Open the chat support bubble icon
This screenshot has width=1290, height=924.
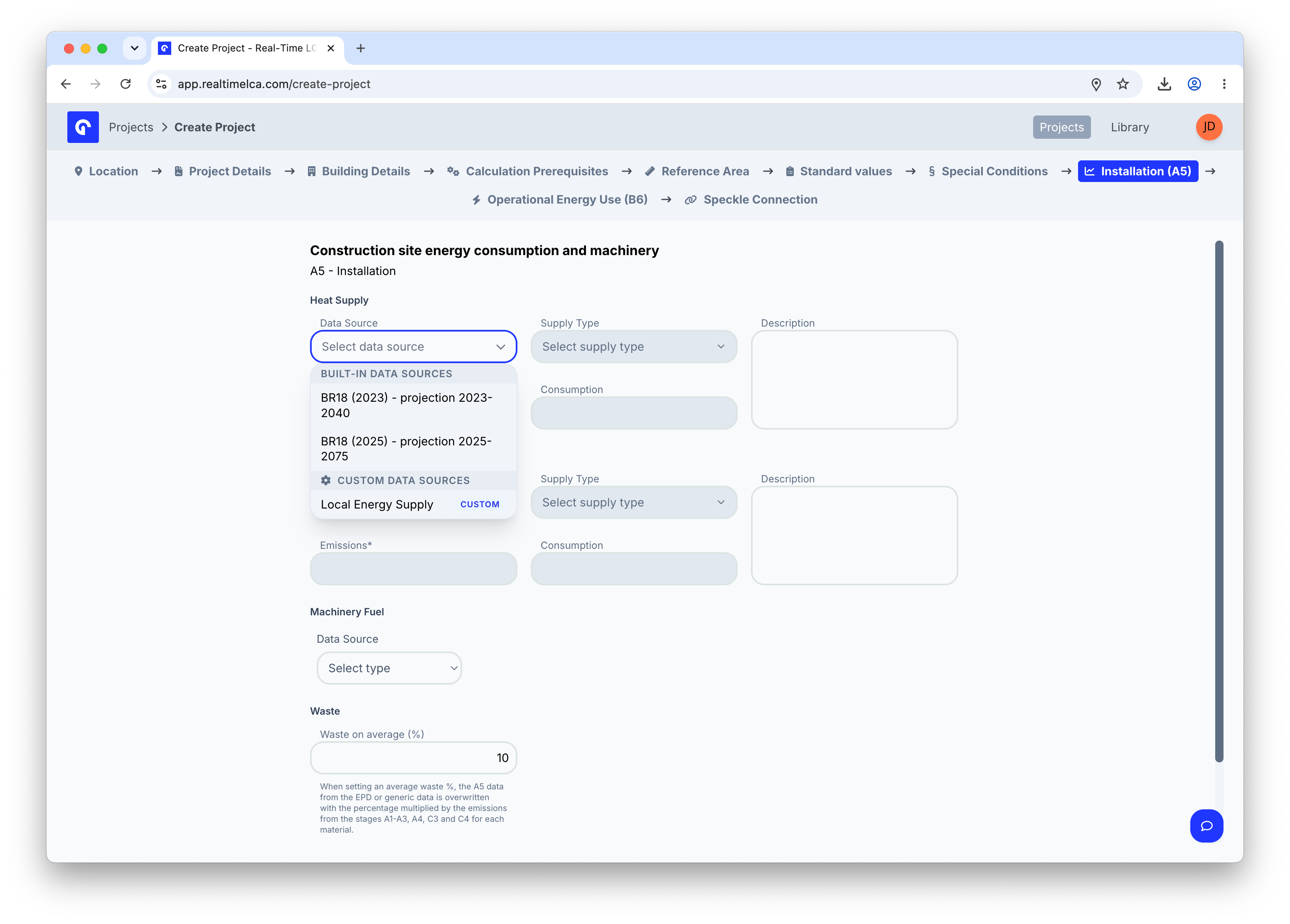pyautogui.click(x=1206, y=825)
